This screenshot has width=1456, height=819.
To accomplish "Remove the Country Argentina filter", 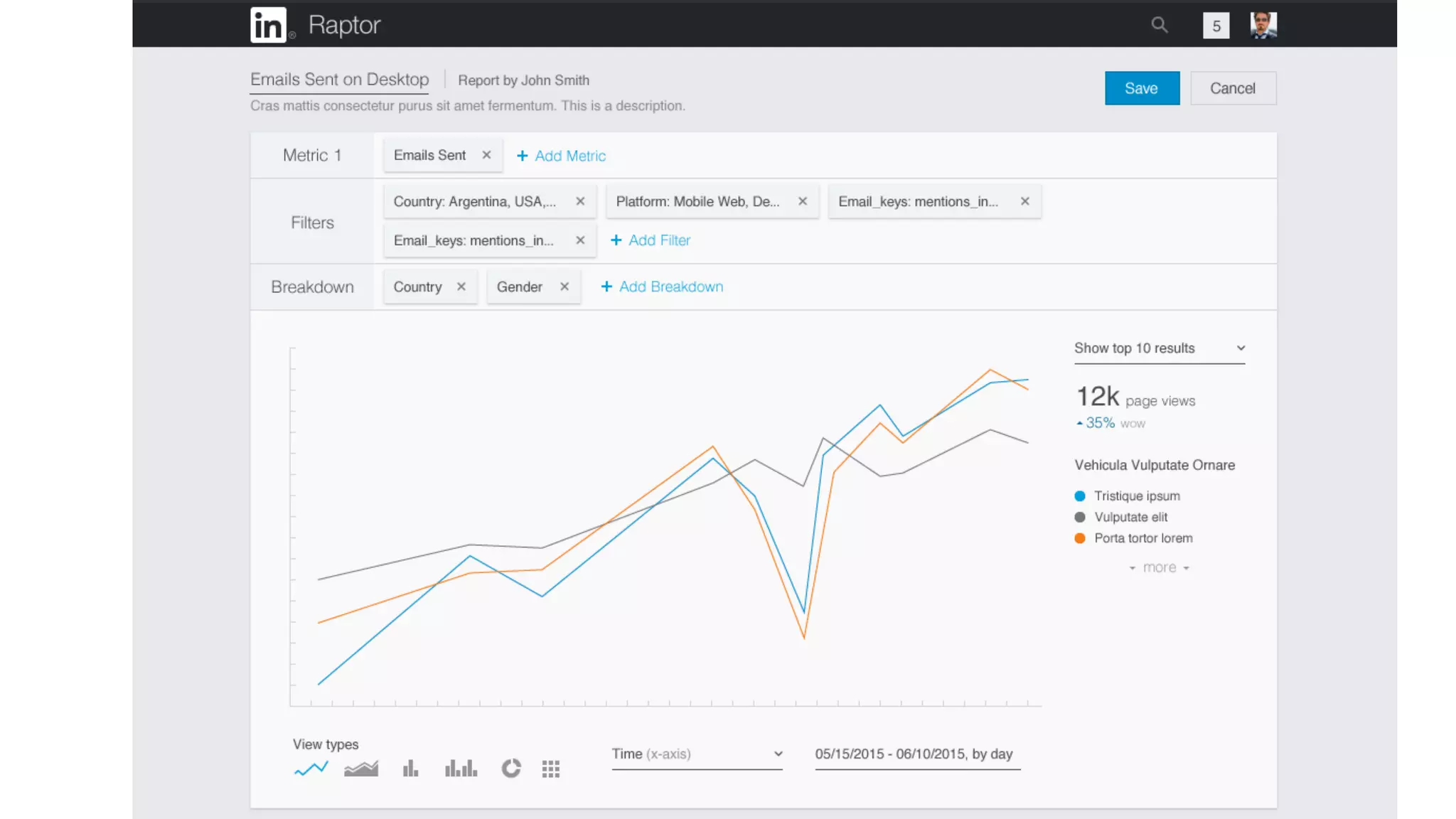I will (580, 201).
